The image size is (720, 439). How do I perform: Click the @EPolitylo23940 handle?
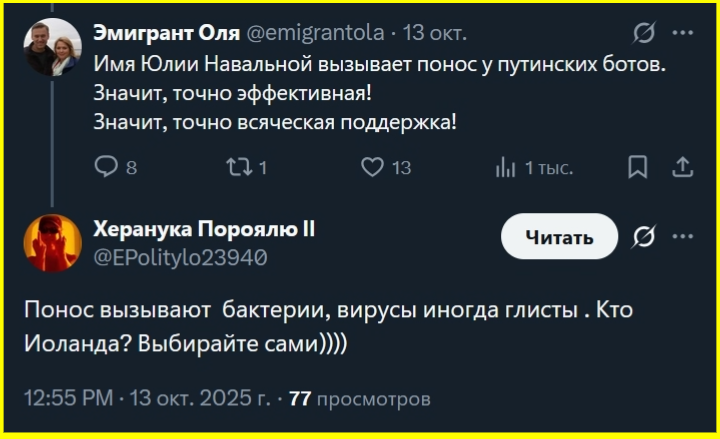point(180,257)
